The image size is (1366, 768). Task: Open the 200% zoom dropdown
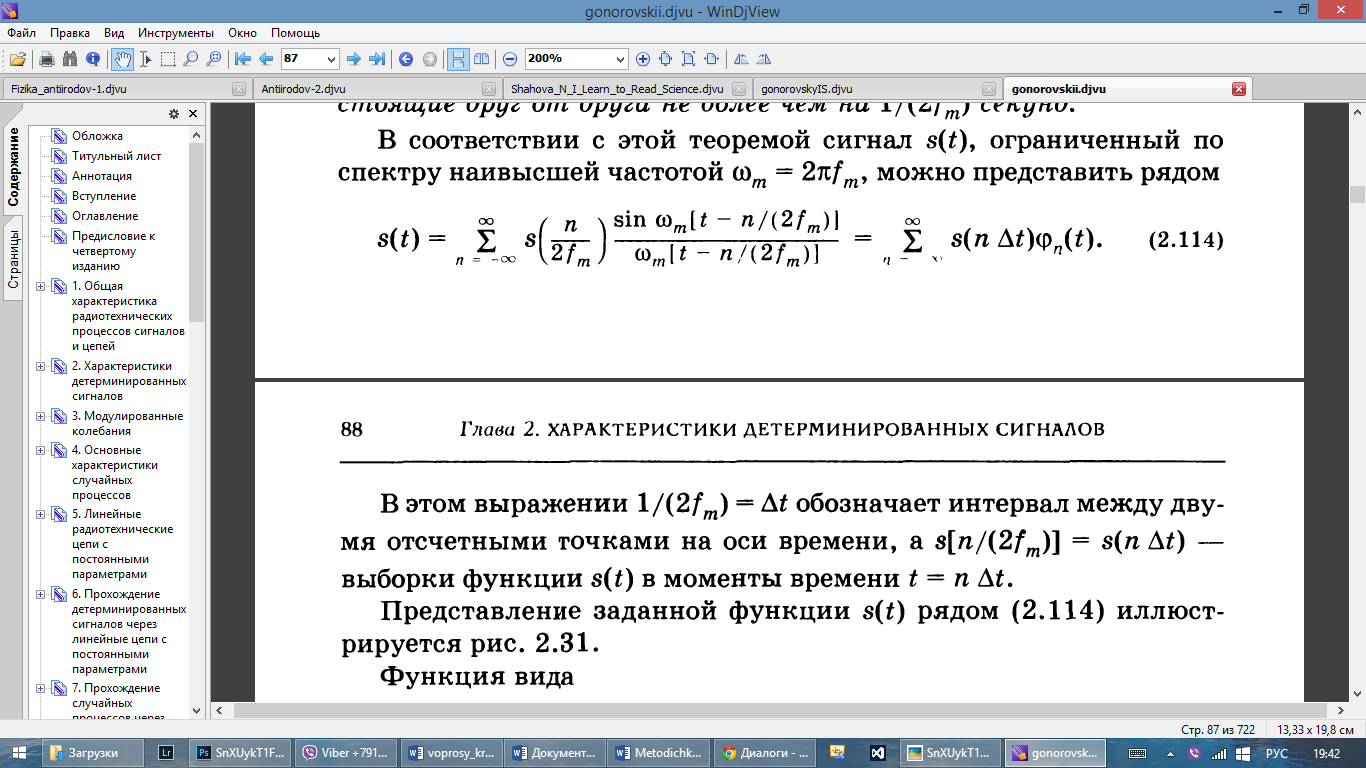[620, 59]
